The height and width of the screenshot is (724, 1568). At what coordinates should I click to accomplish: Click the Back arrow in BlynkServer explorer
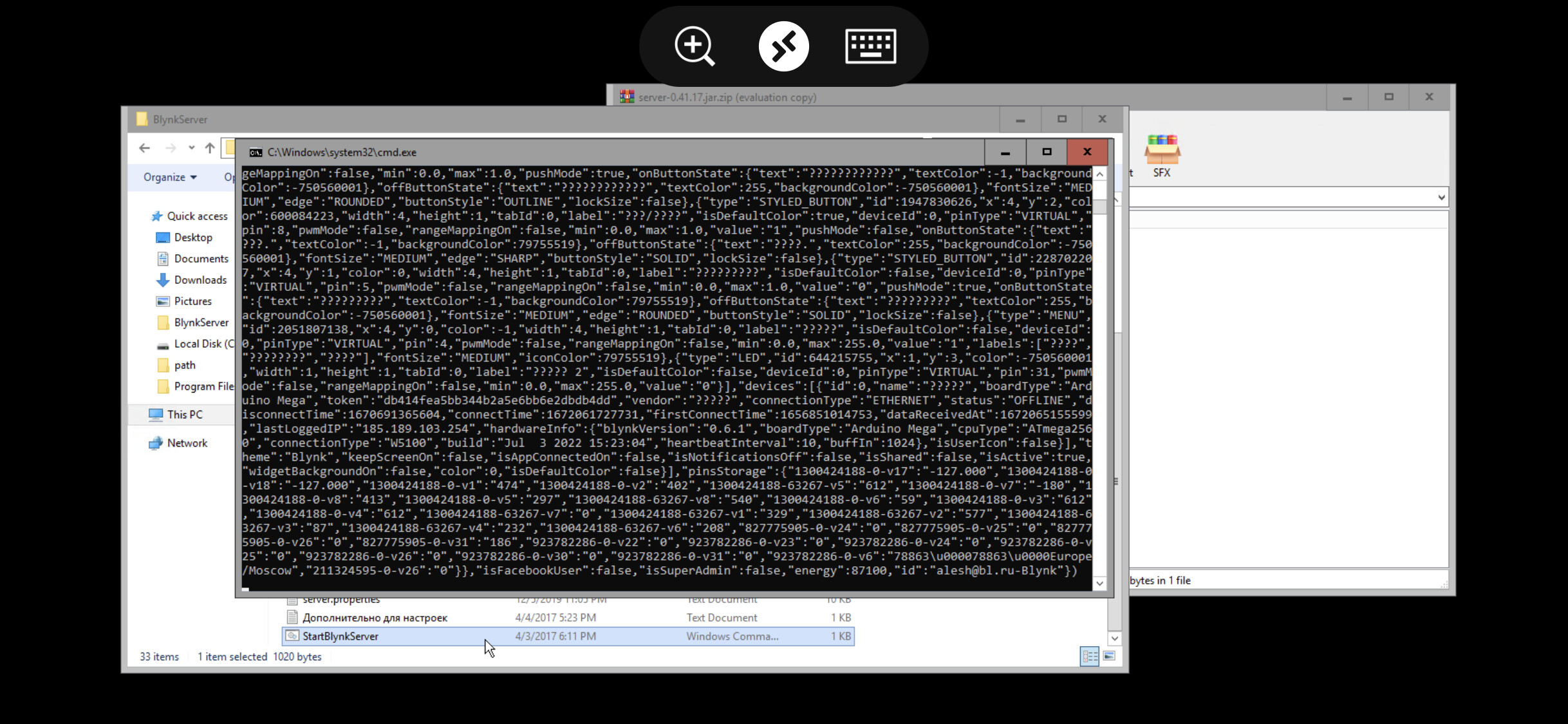pyautogui.click(x=145, y=148)
